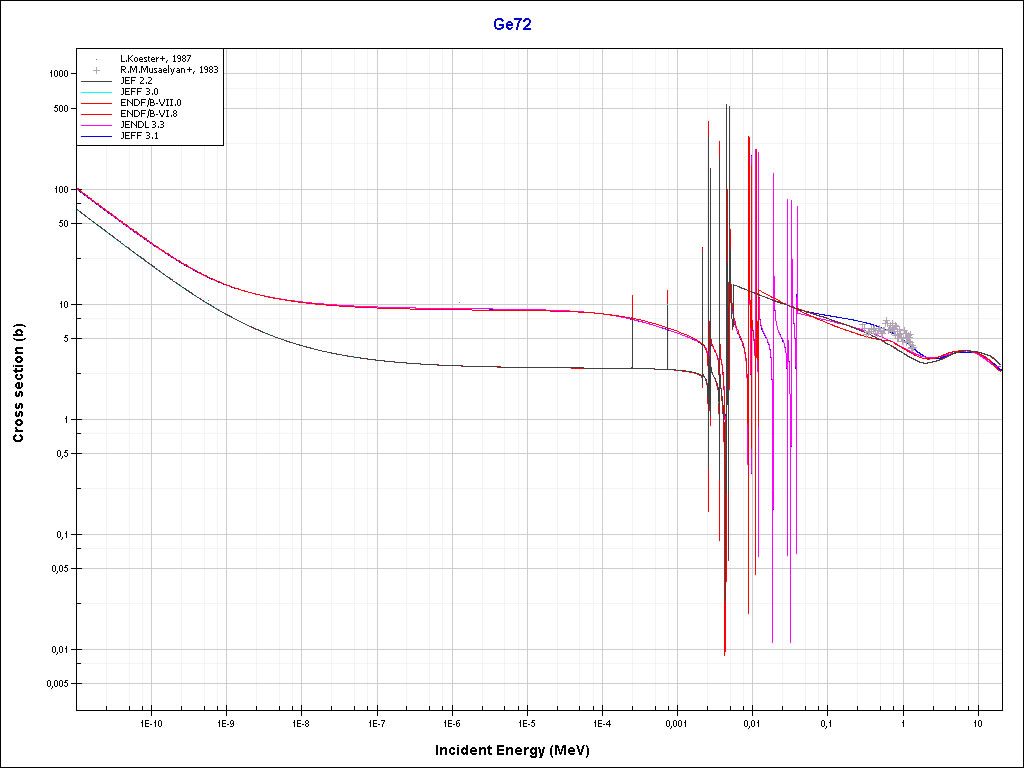Screen dimensions: 1024x768
Task: Click the JEFF 3.1 legend label
Action: pyautogui.click(x=139, y=136)
